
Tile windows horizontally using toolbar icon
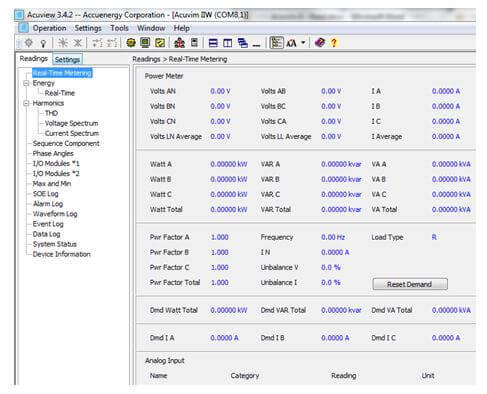[213, 43]
